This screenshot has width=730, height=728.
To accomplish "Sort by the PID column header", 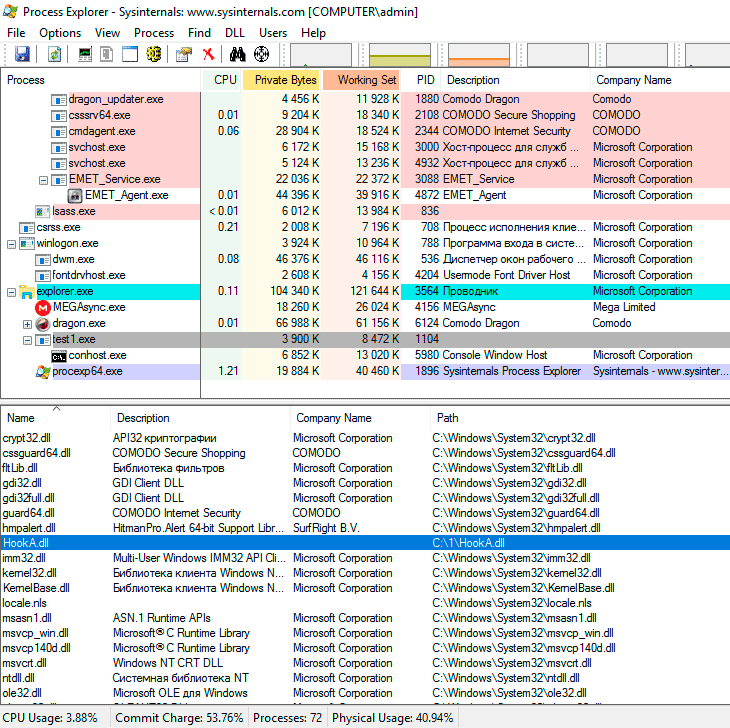I will click(421, 80).
